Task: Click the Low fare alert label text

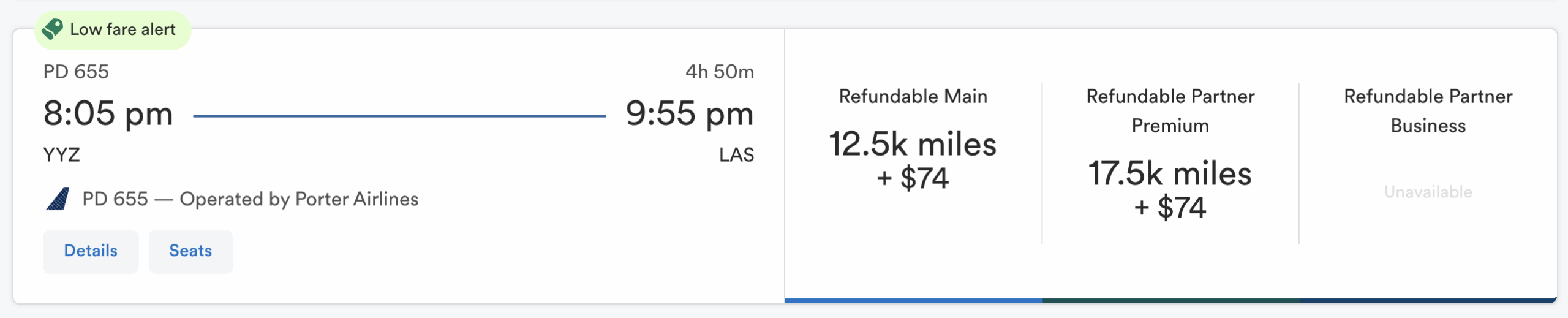Action: [x=123, y=29]
